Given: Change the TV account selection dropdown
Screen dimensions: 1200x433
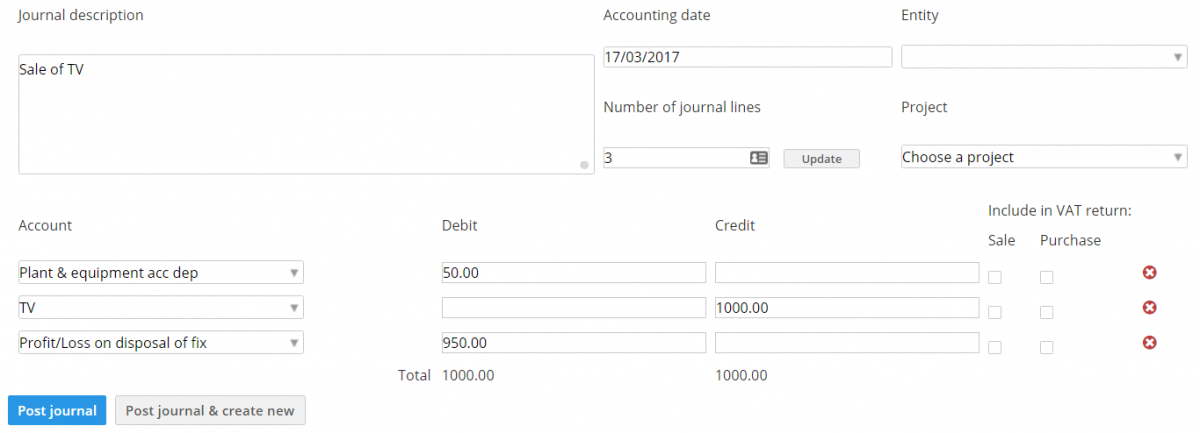Looking at the screenshot, I should [x=161, y=308].
